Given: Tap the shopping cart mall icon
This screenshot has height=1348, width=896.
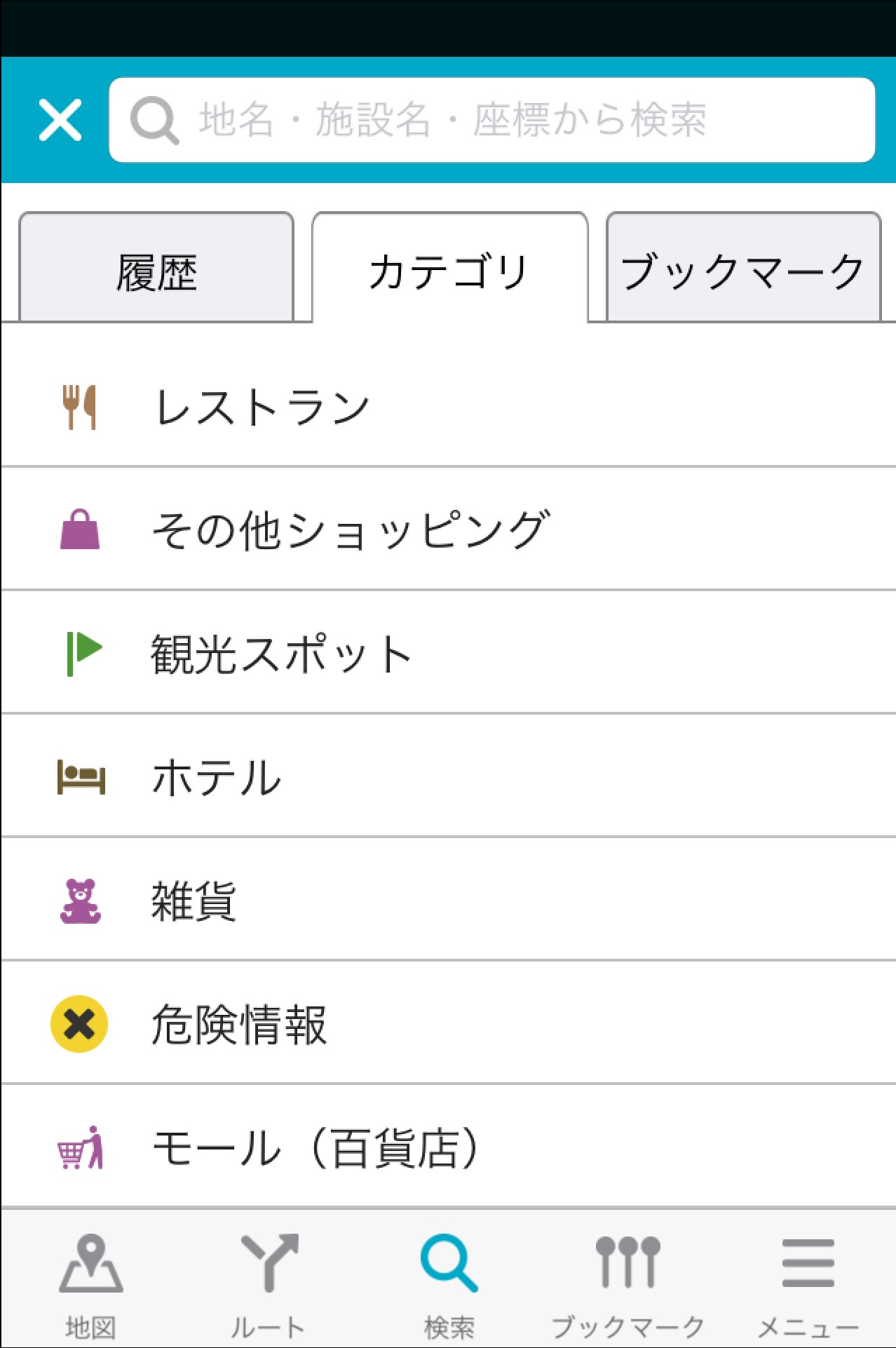Looking at the screenshot, I should click(80, 1147).
